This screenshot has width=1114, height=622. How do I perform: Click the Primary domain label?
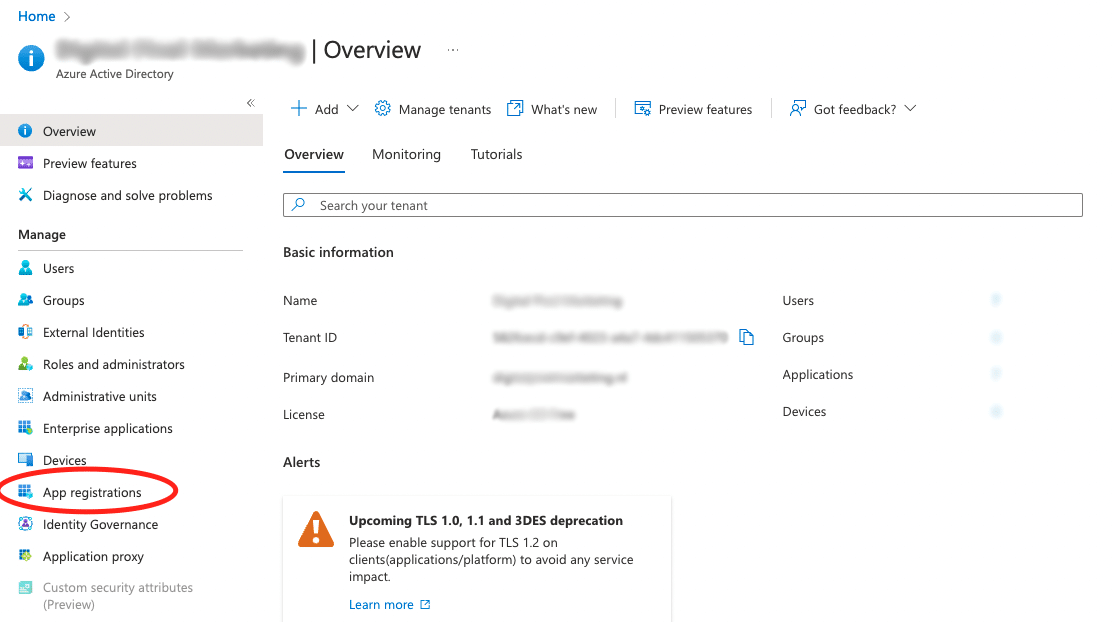tap(328, 377)
